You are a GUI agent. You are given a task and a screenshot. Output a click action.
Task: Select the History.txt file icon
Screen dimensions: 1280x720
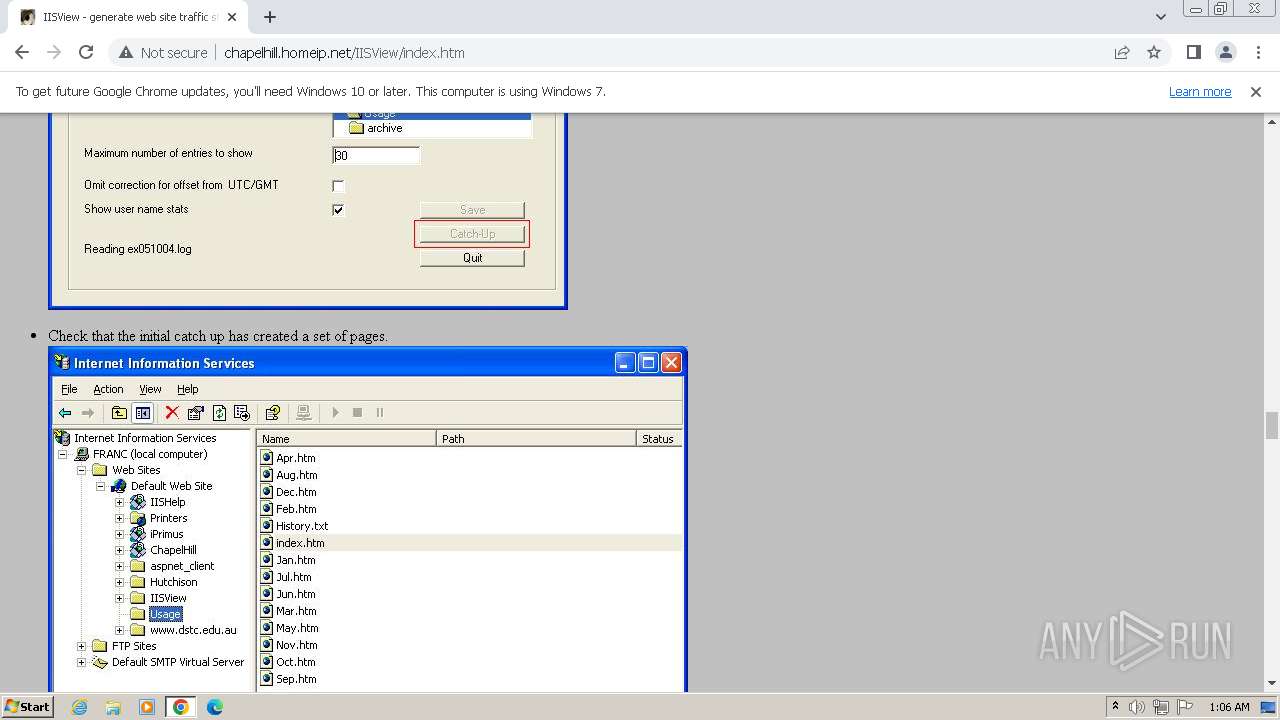click(x=267, y=525)
